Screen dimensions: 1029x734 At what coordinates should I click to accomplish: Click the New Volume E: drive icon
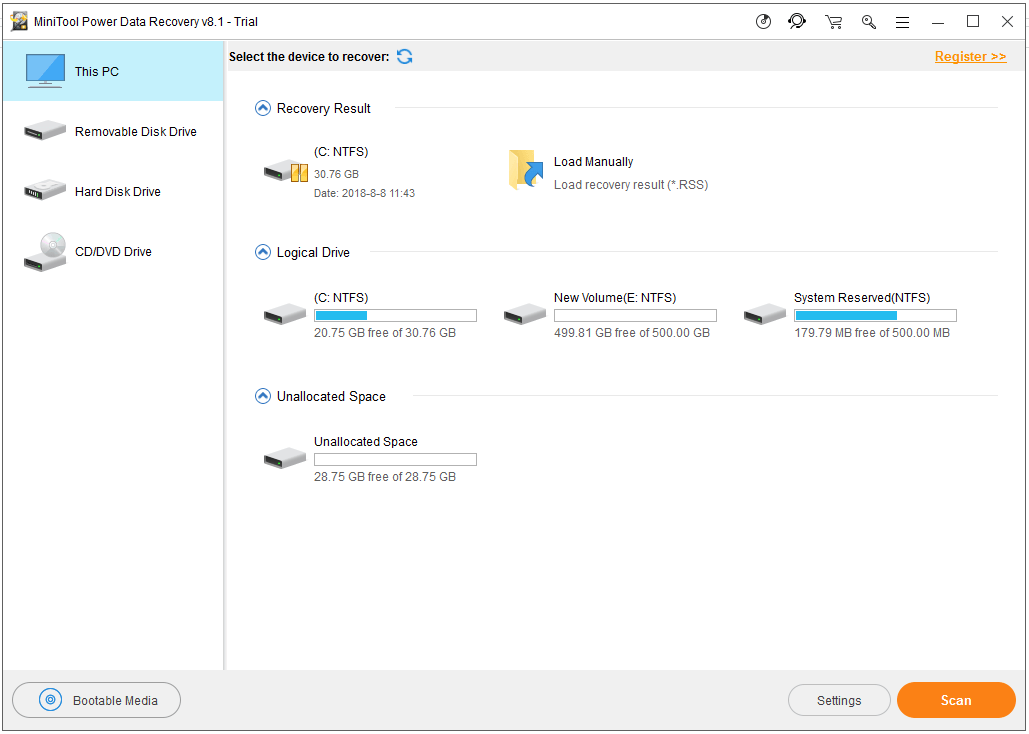pyautogui.click(x=525, y=314)
